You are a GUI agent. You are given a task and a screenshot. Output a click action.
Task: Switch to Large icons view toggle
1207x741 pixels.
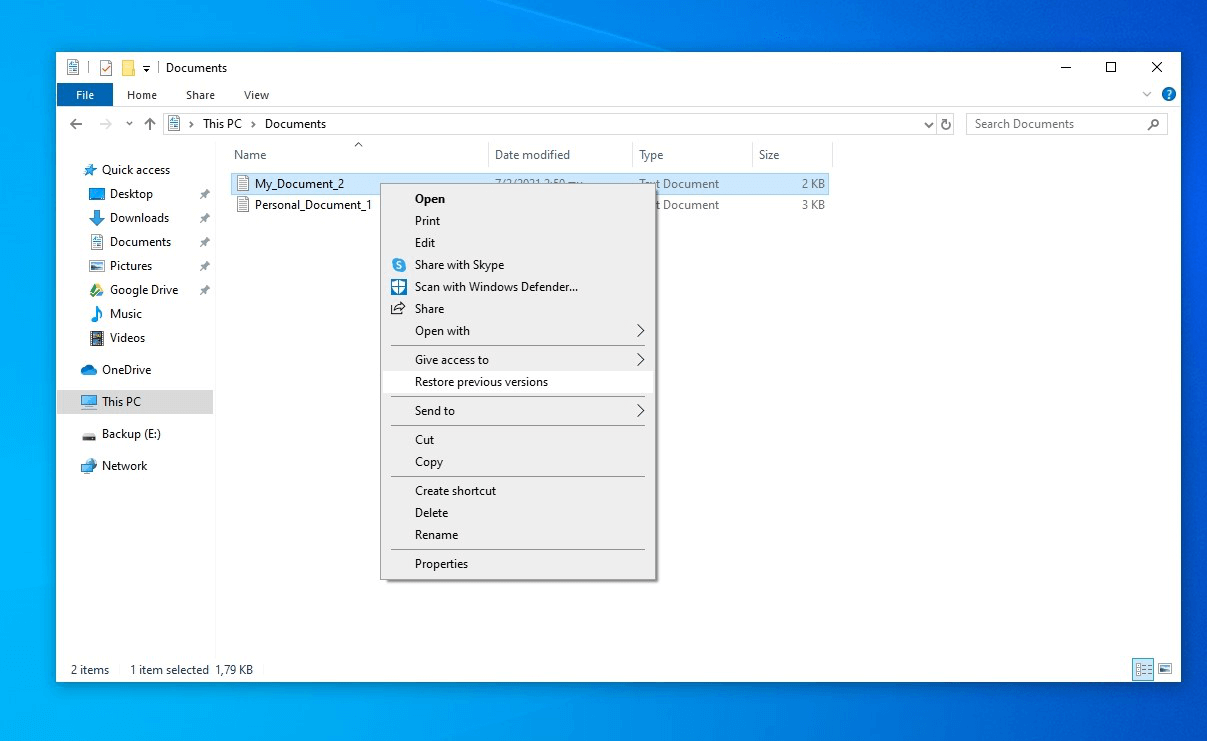pyautogui.click(x=1164, y=669)
